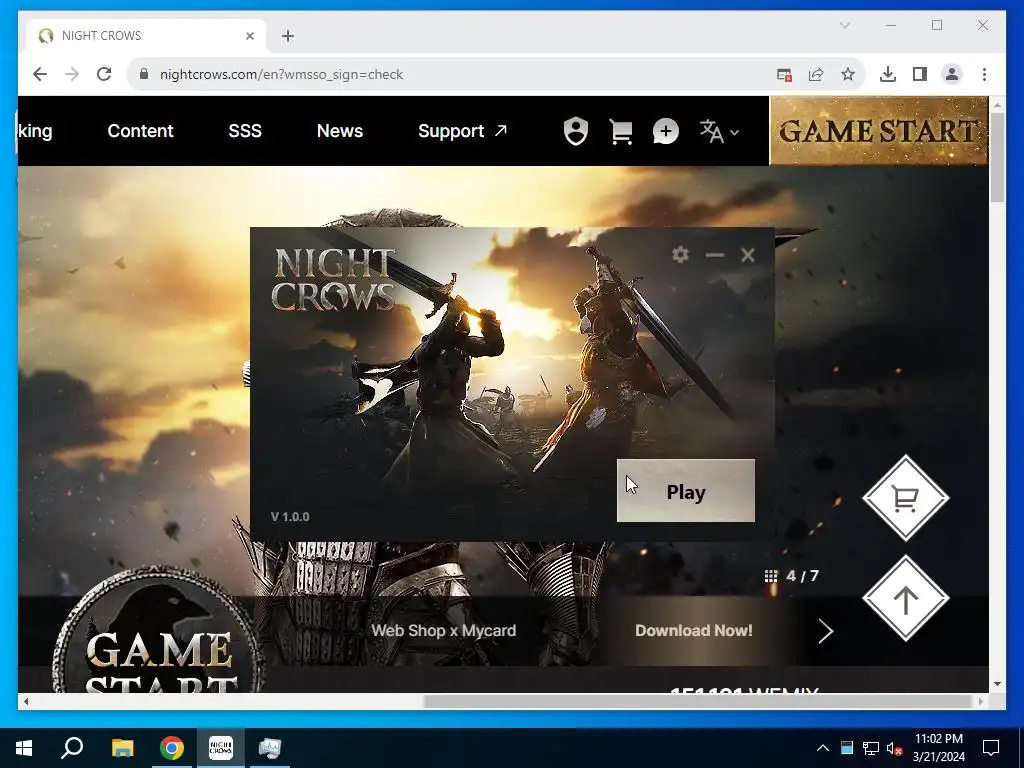Click the scroll-to-top diamond arrow
This screenshot has height=768, width=1024.
pos(905,598)
